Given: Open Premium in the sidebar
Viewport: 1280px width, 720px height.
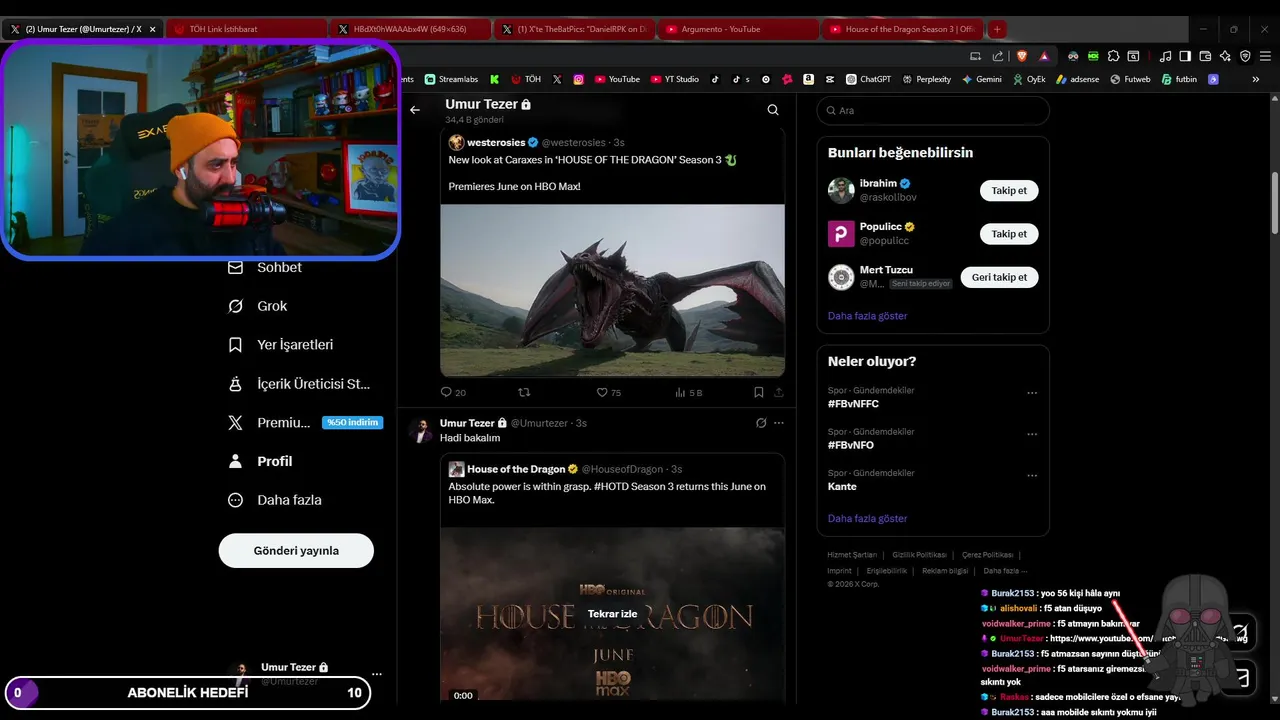Looking at the screenshot, I should coord(305,423).
